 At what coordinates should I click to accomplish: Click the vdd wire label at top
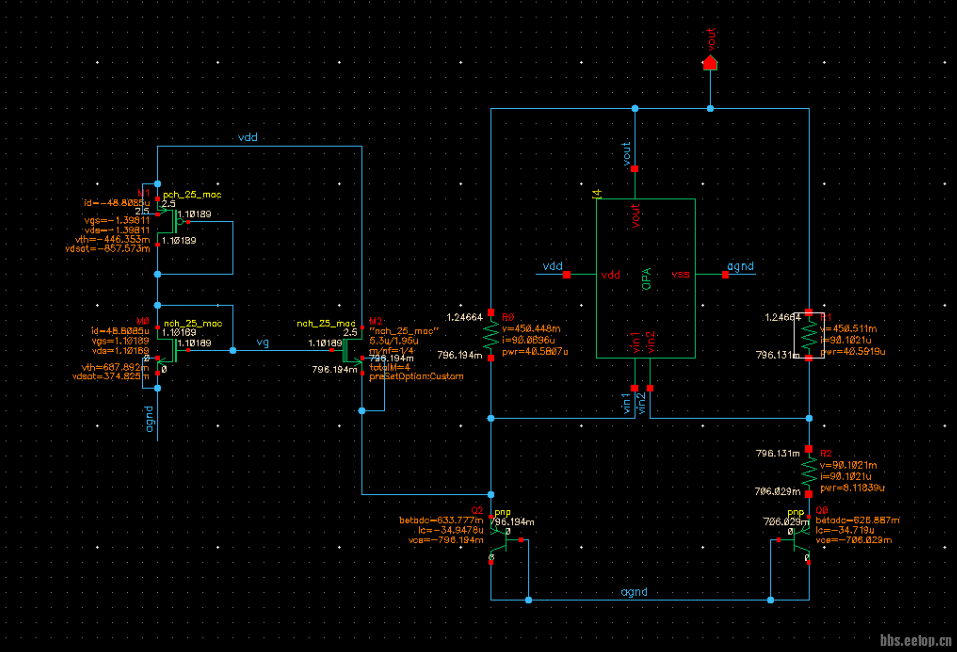coord(248,137)
